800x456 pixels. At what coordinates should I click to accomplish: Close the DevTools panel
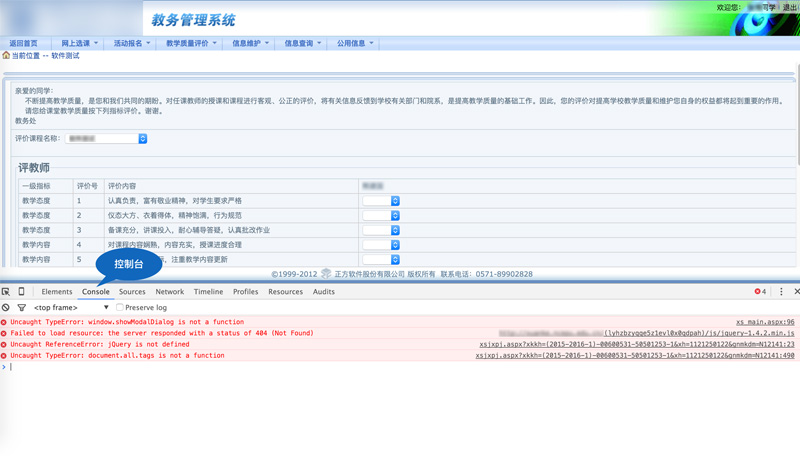[x=796, y=291]
